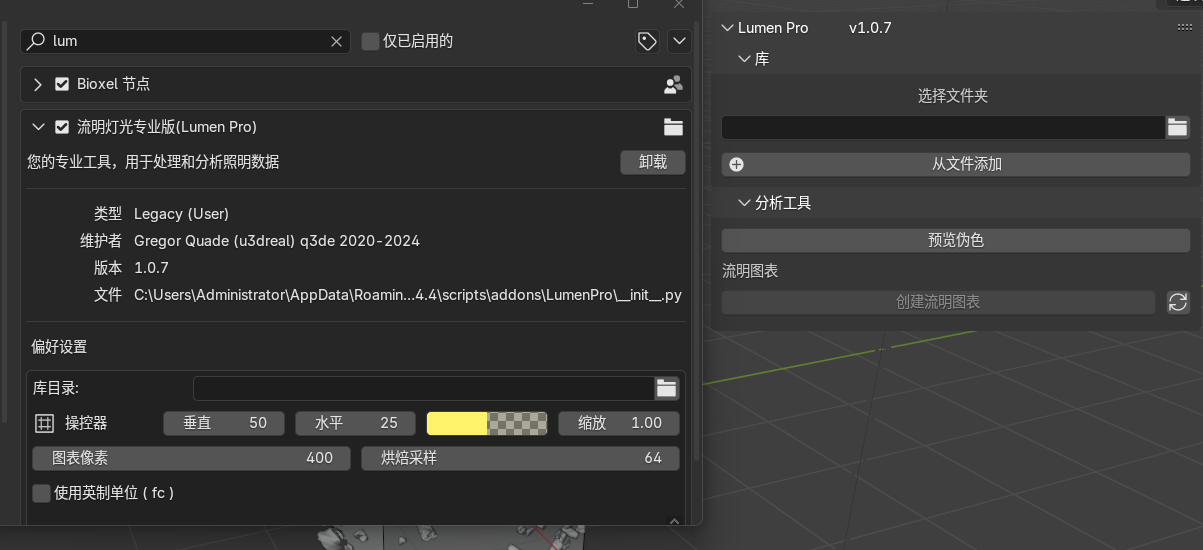Click the 卸载 uninstall button

click(x=652, y=162)
